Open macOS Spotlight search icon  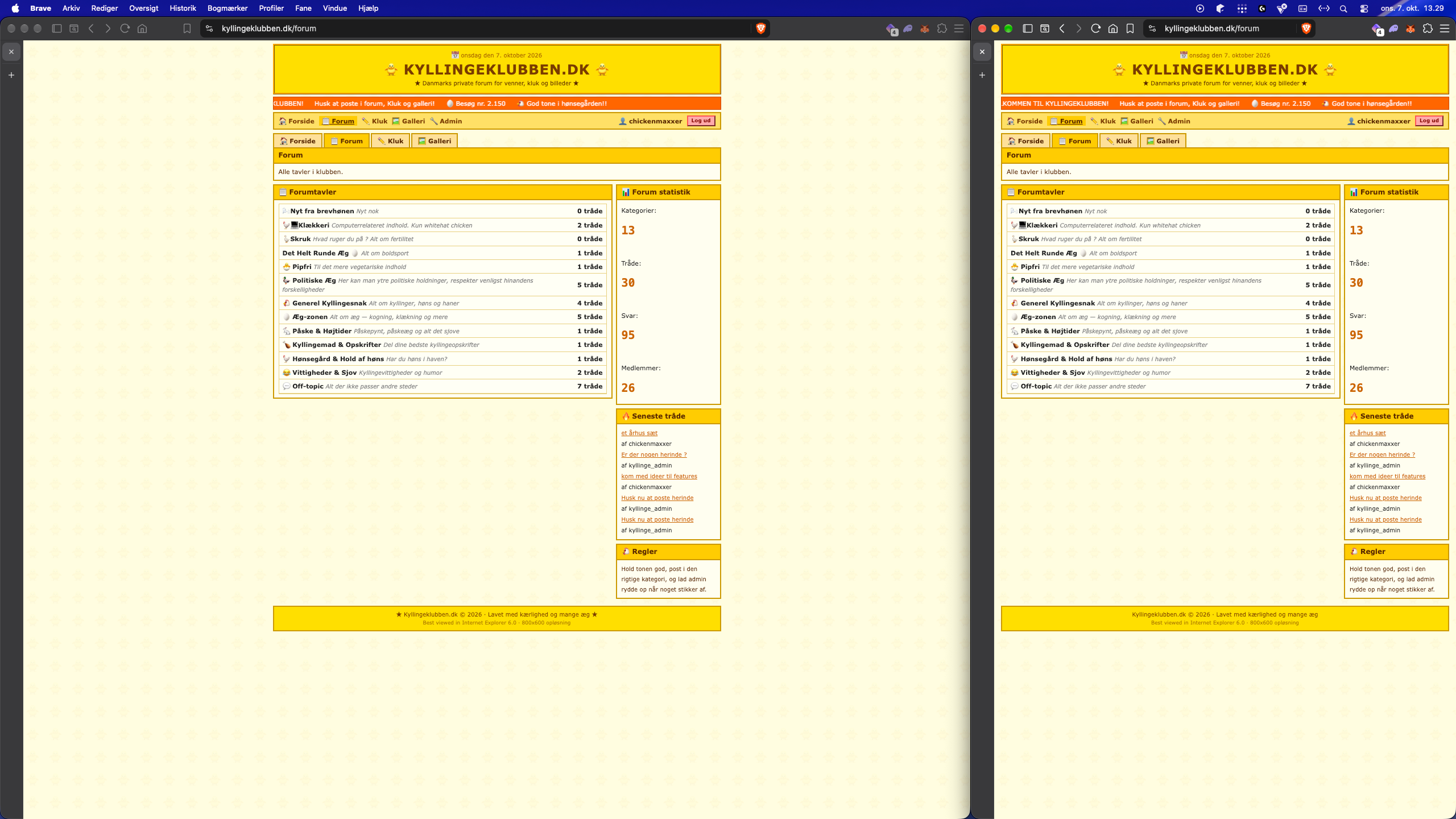[x=1343, y=9]
